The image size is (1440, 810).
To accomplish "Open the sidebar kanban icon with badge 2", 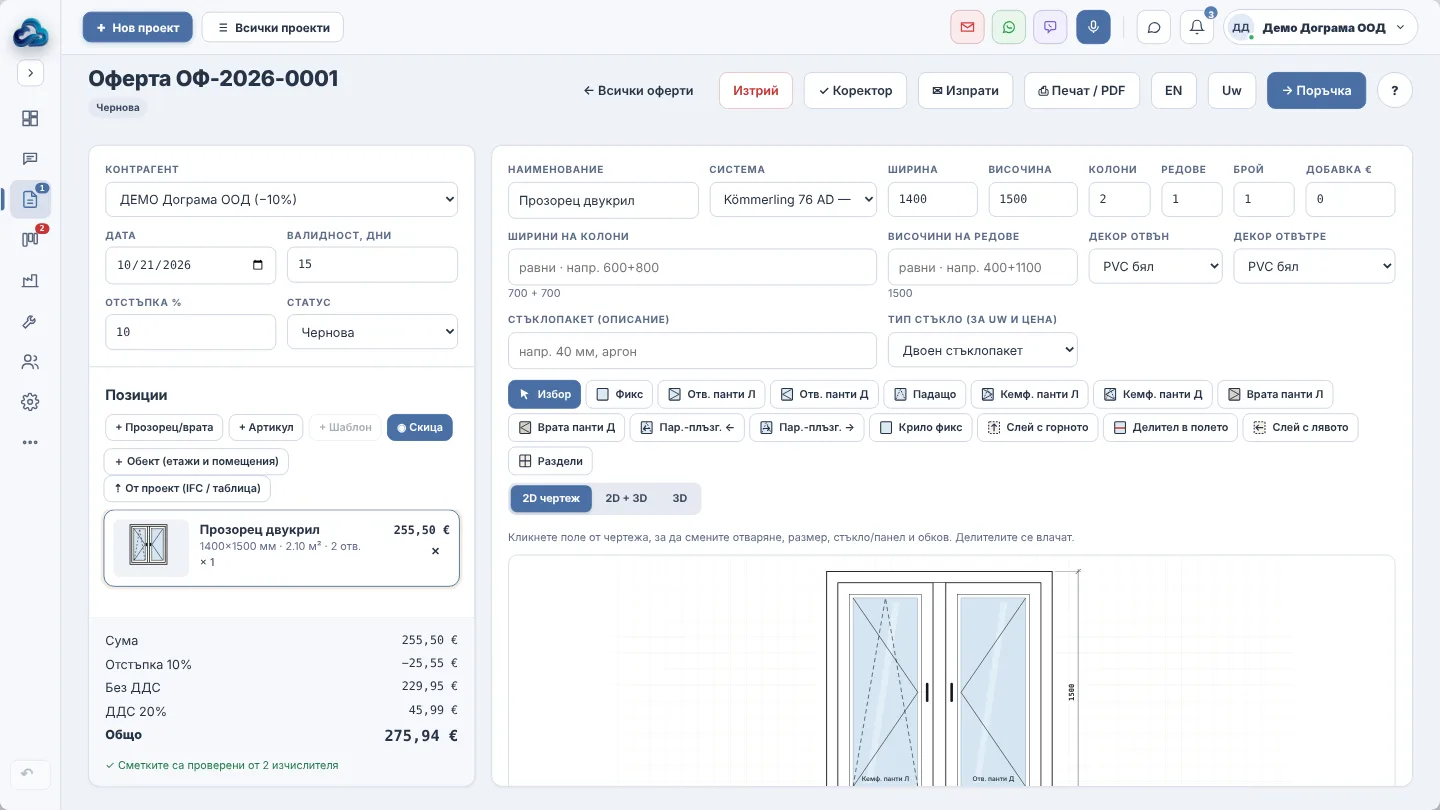I will coord(30,240).
